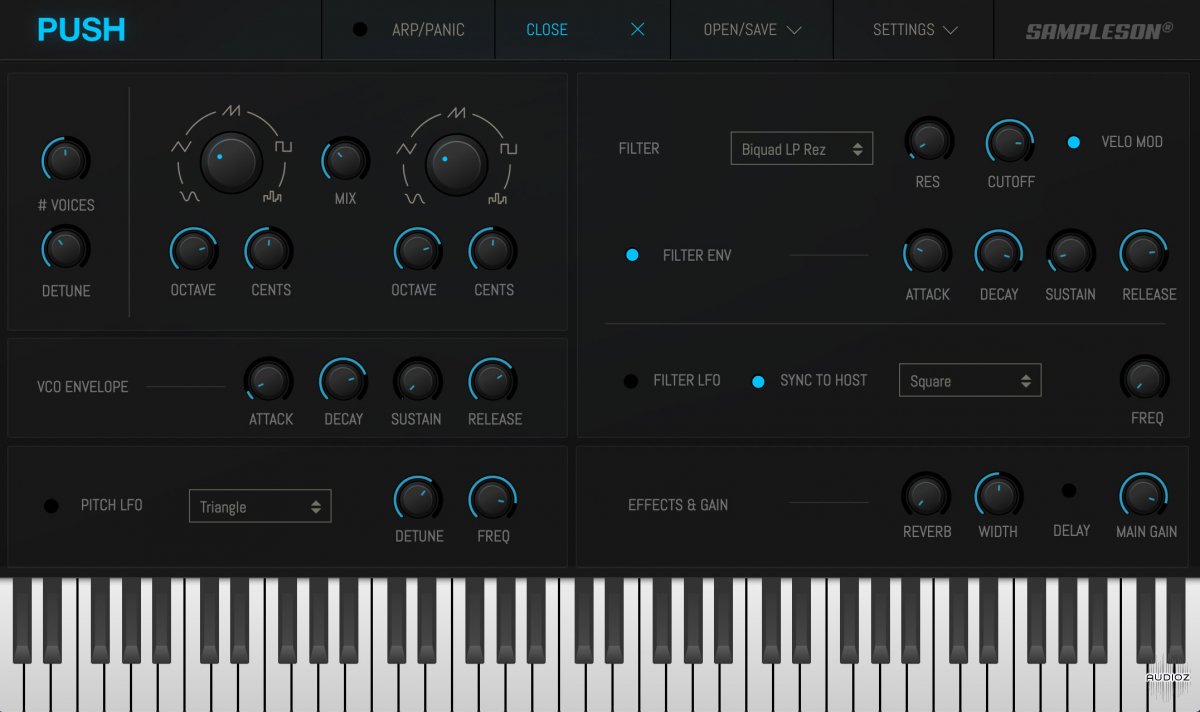Enable the PITCH LFO toggle
The image size is (1200, 712).
click(x=51, y=506)
